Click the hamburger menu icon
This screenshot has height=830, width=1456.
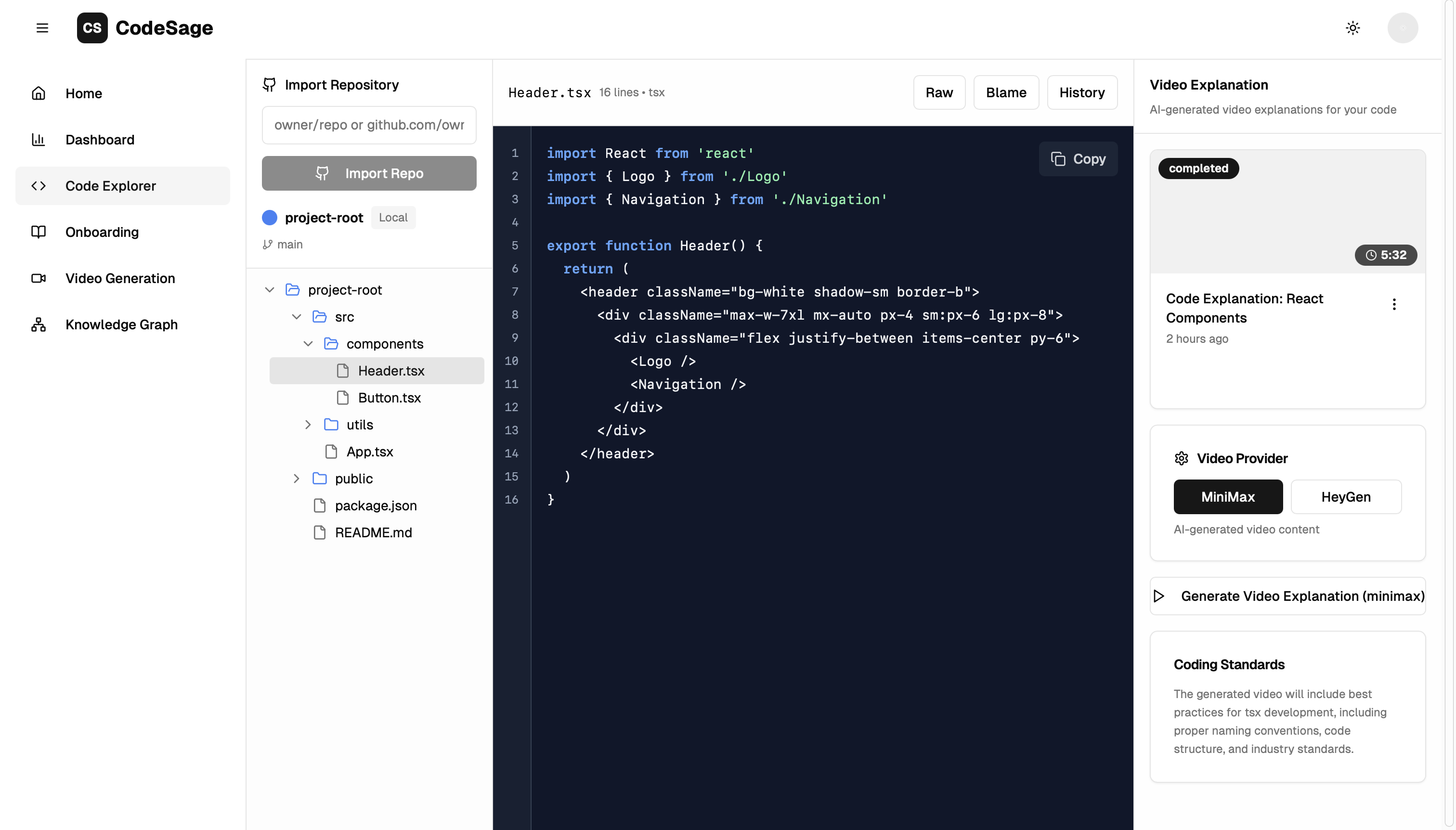pyautogui.click(x=42, y=28)
